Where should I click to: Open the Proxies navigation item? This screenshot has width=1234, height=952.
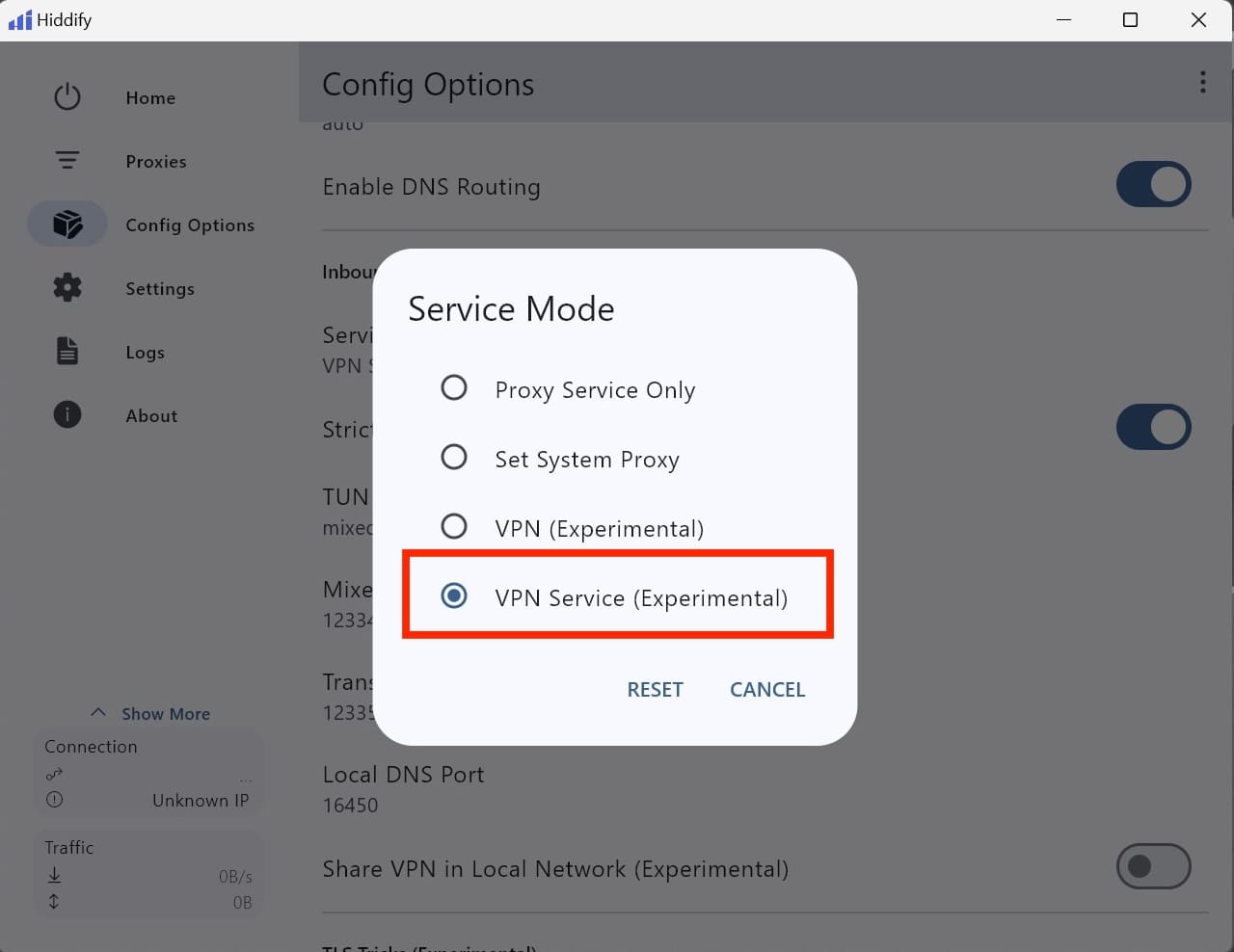point(156,162)
